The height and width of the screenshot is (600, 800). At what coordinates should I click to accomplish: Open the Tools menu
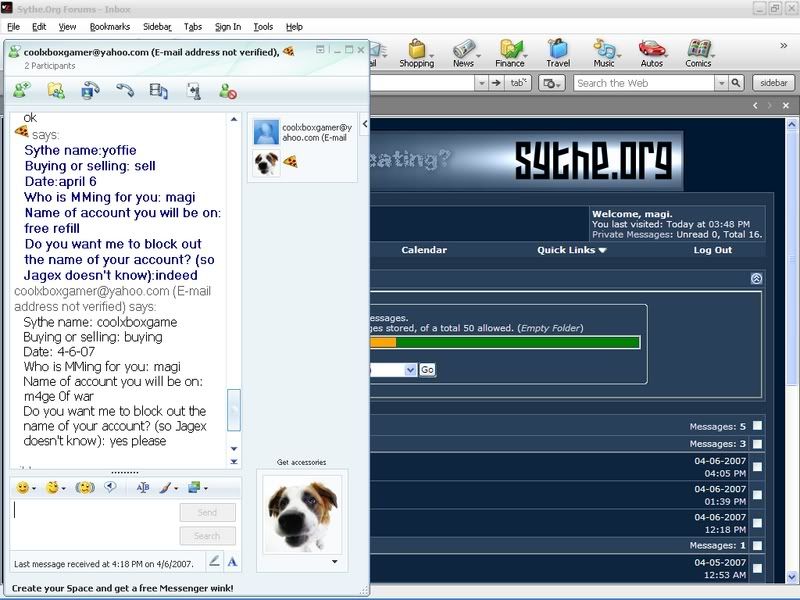point(263,27)
